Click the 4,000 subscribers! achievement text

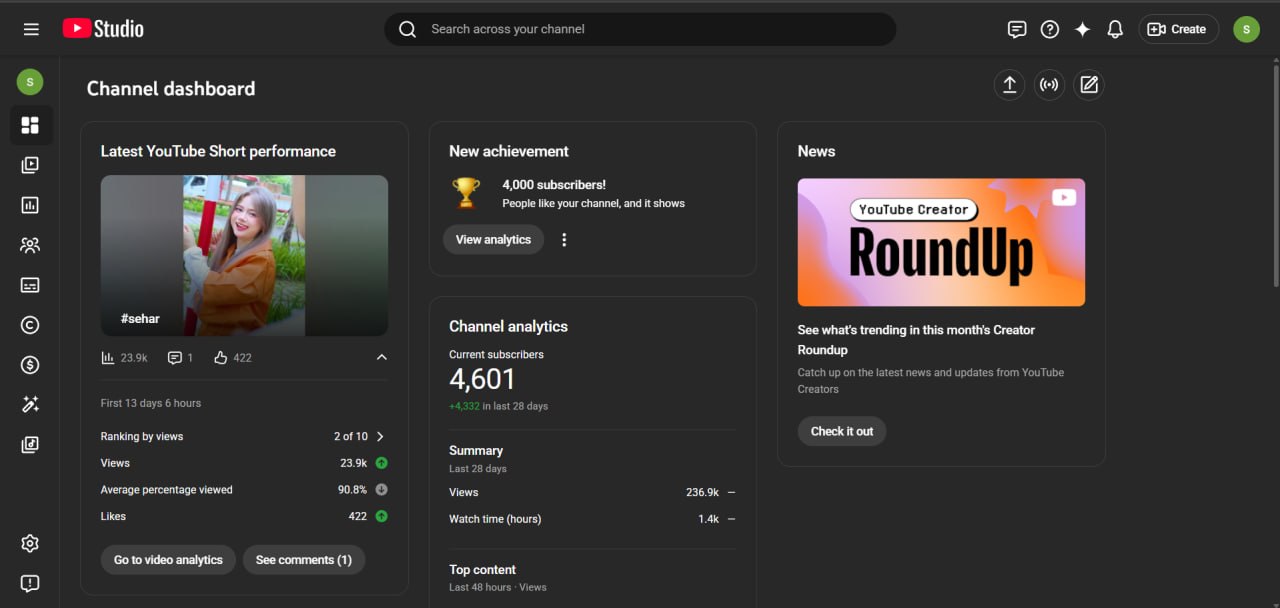(x=554, y=185)
